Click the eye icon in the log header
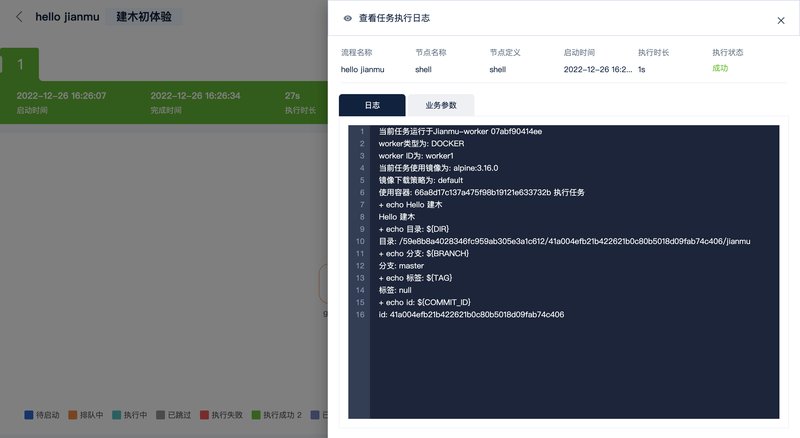The width and height of the screenshot is (800, 438). pos(347,18)
